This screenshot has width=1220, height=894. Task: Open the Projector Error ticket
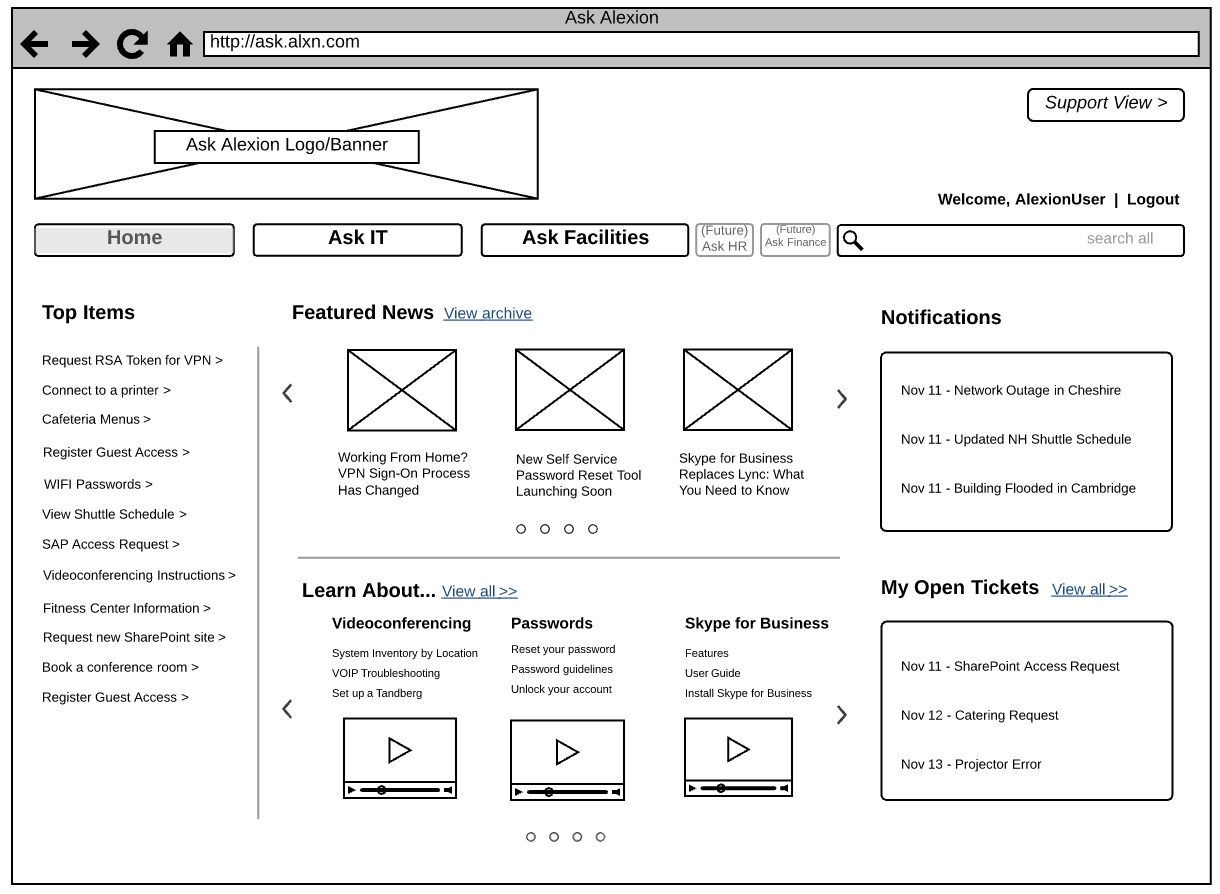pos(971,764)
